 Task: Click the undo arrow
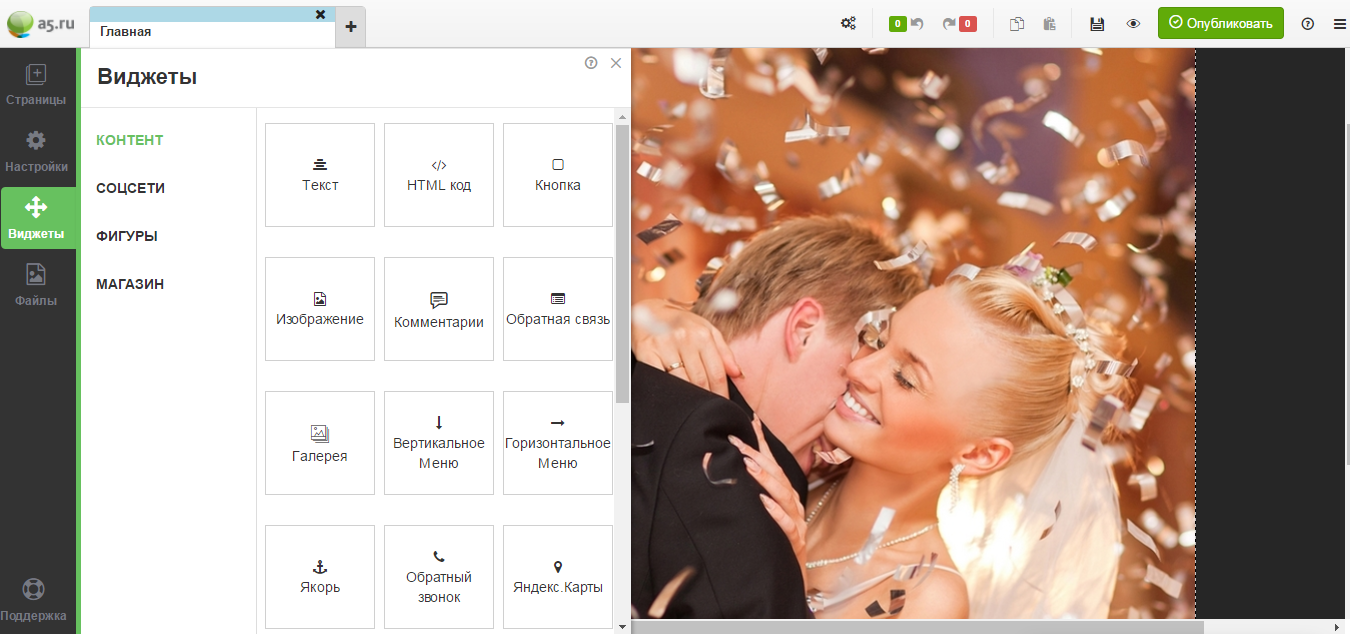[917, 24]
